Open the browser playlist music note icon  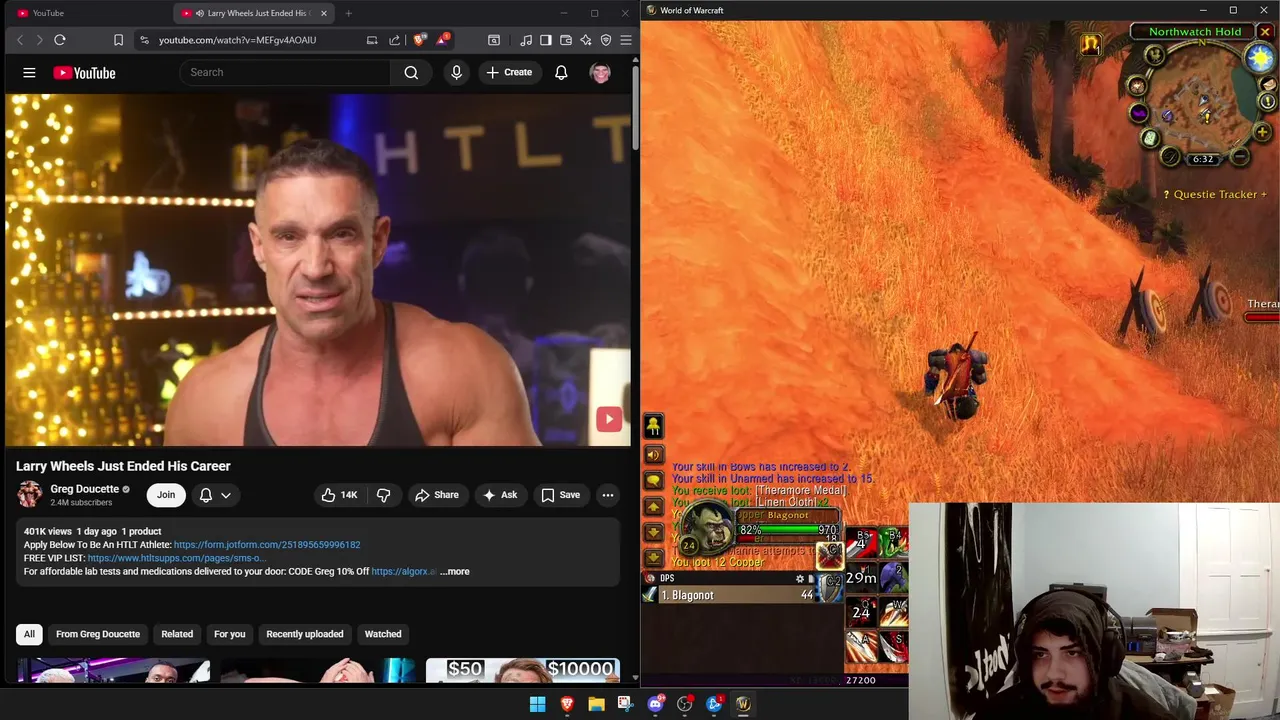[x=526, y=40]
